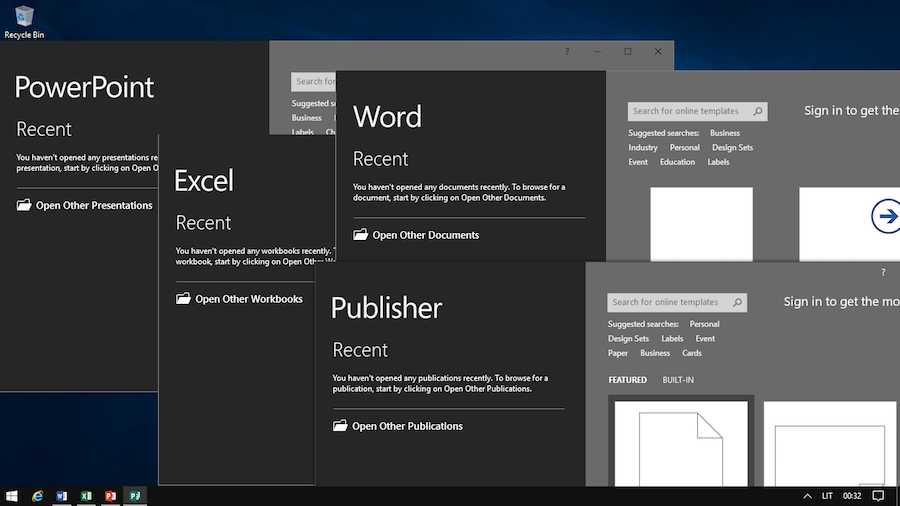Screen dimensions: 900x506
Task: Switch to Excel via its taskbar icon
Action: [86, 496]
